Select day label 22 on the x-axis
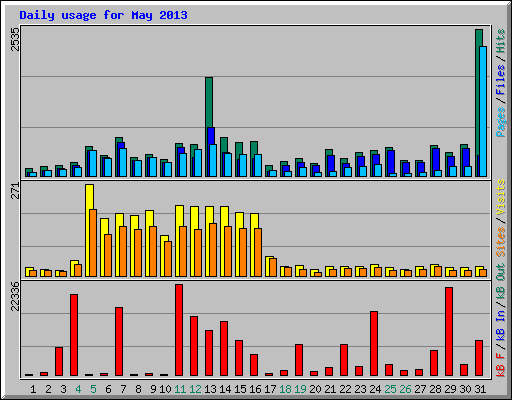The height and width of the screenshot is (400, 512). [345, 389]
